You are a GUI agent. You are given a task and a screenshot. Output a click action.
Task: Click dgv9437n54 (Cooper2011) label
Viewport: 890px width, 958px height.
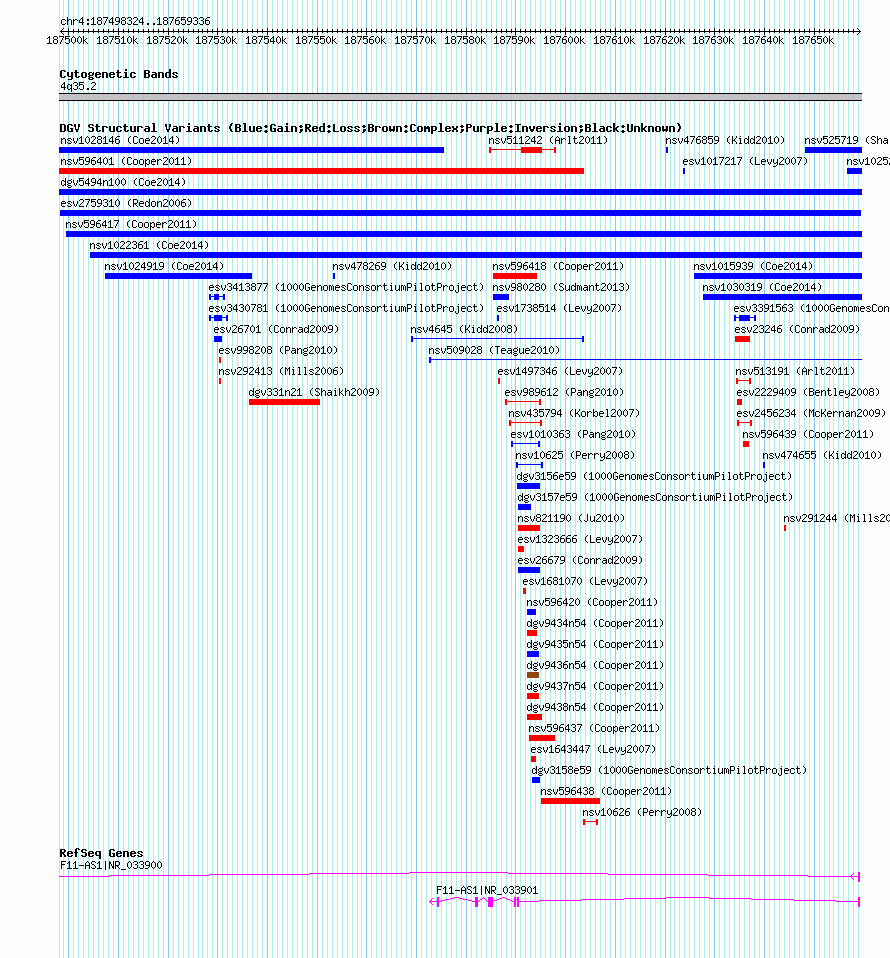(x=595, y=686)
